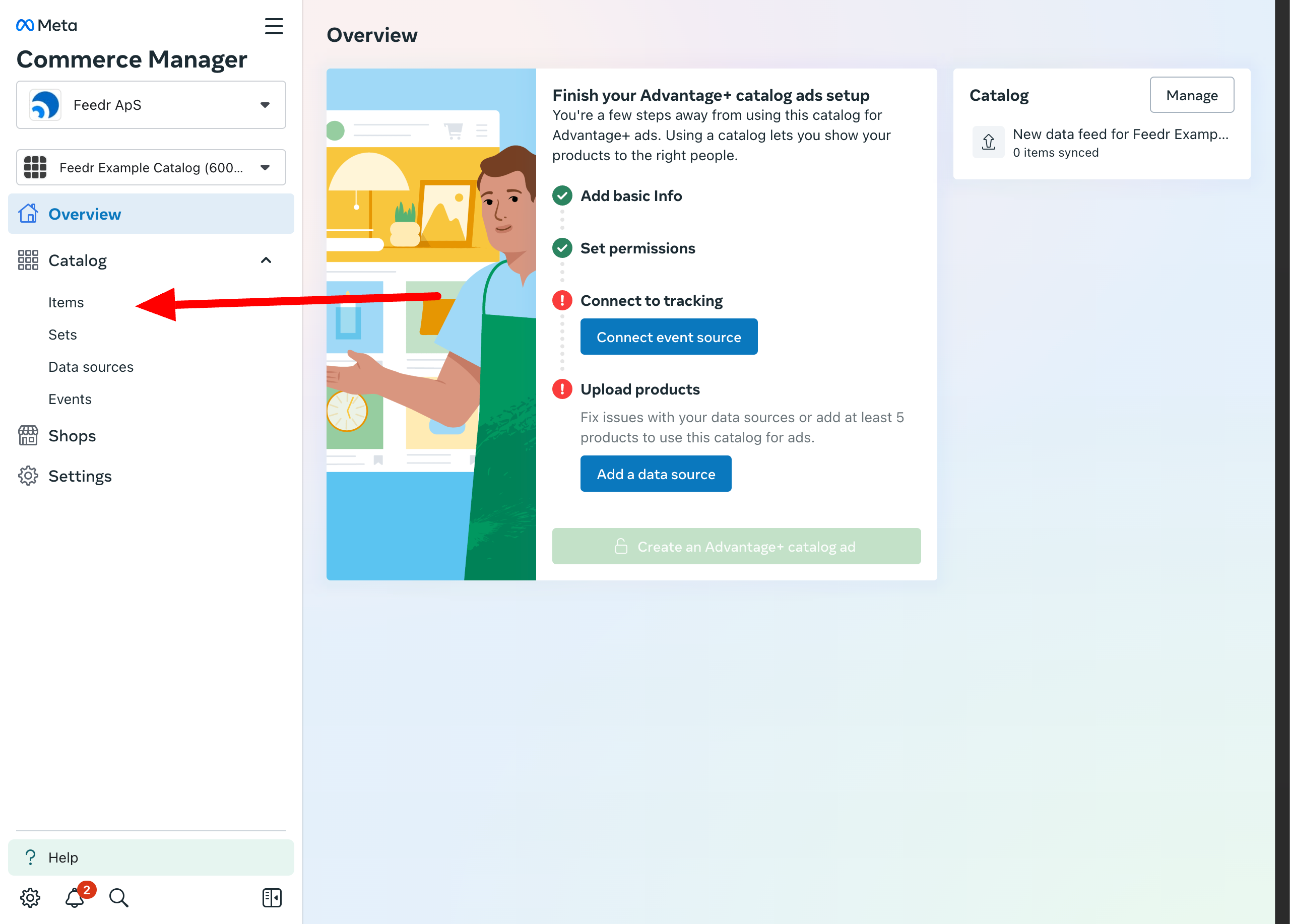This screenshot has width=1290, height=924.
Task: Click the Catalog grid icon in sidebar
Action: tap(27, 261)
